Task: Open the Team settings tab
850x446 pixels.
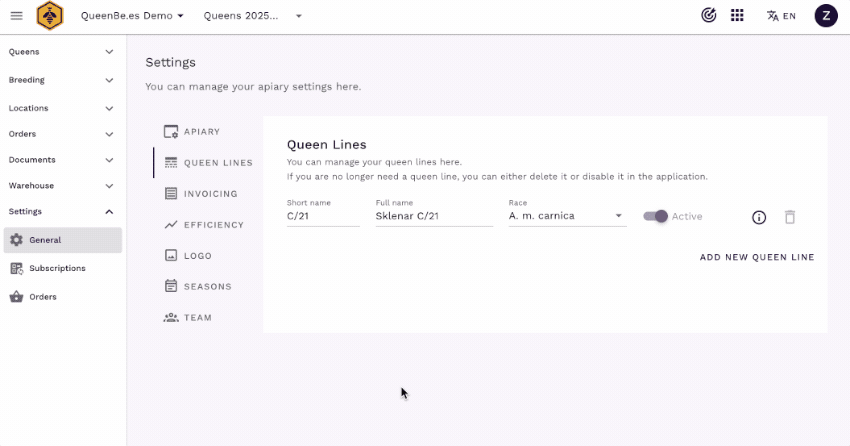Action: point(188,318)
